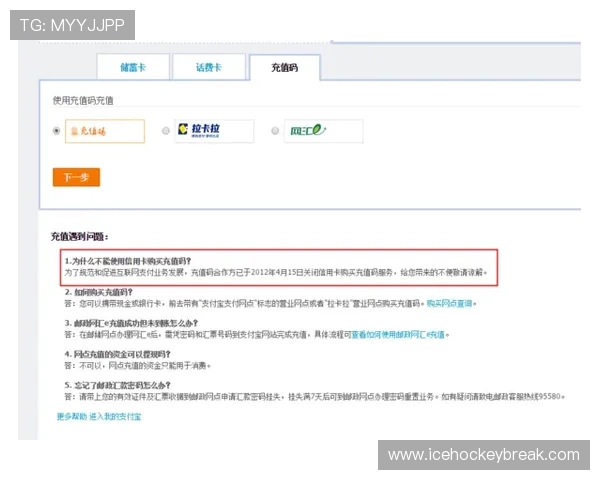The image size is (600, 480).
Task: Click the '充值遇到问题:' heading
Action: tap(80, 237)
